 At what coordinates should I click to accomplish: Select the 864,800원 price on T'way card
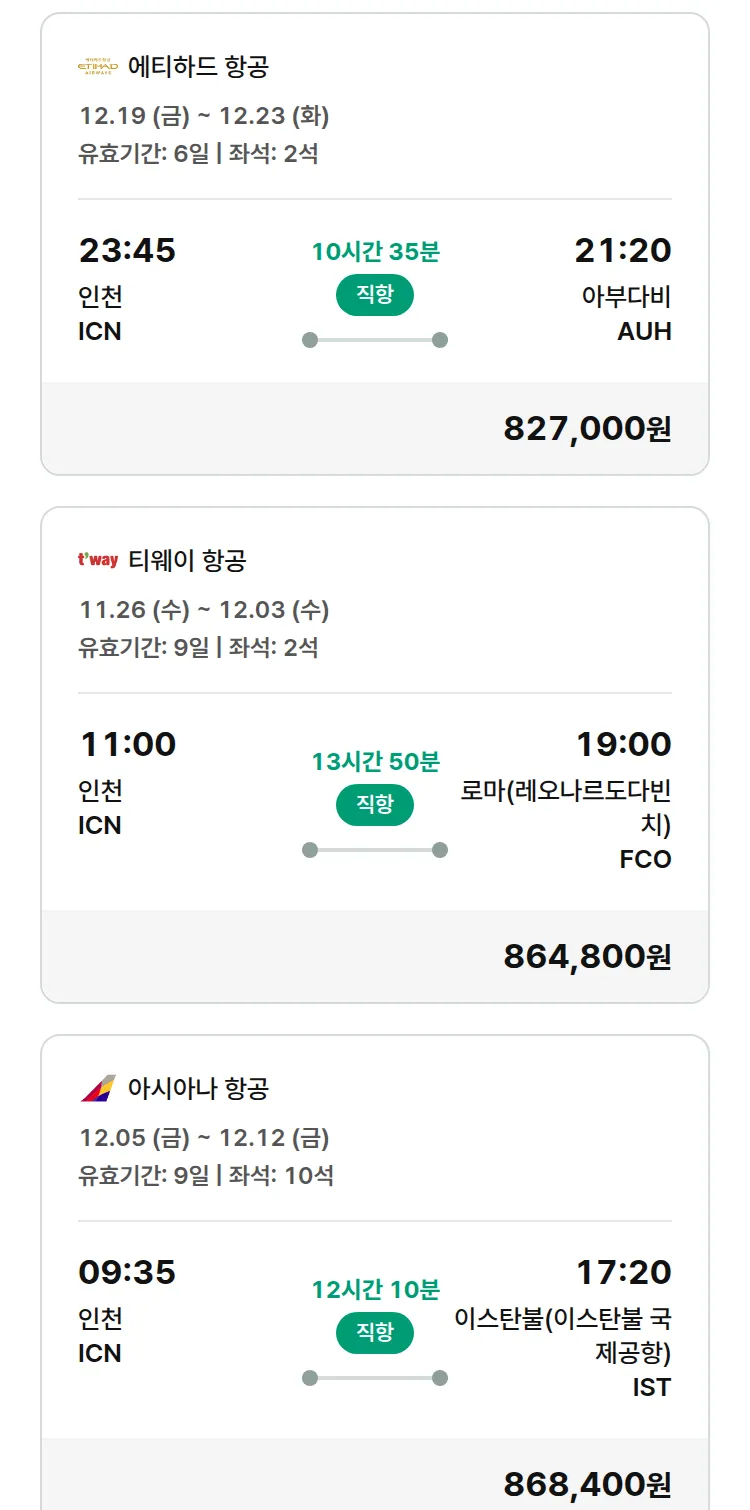(587, 956)
